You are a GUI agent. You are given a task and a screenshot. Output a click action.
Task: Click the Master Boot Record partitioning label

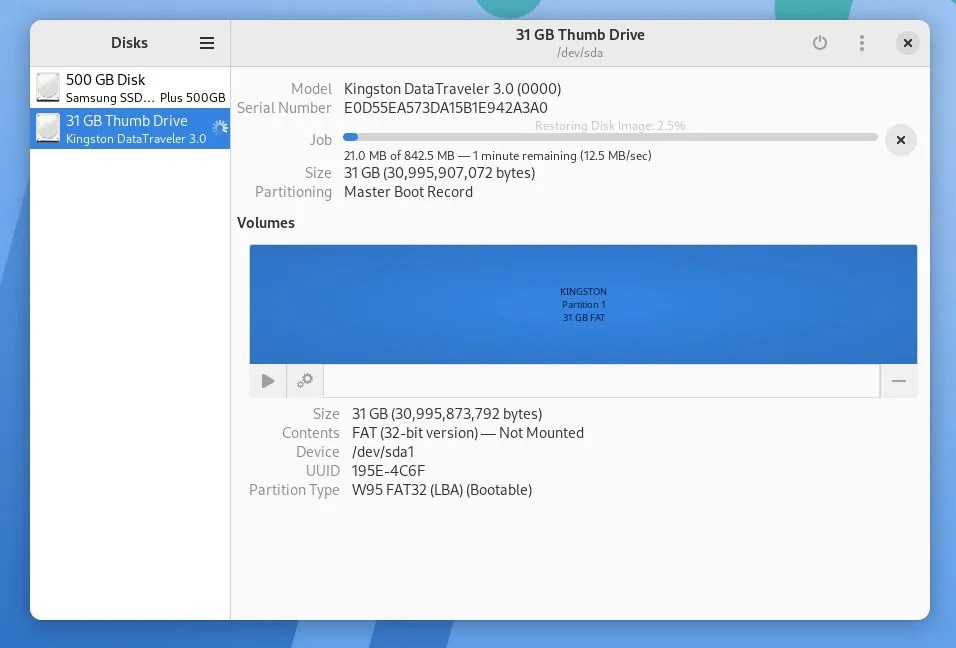[408, 191]
